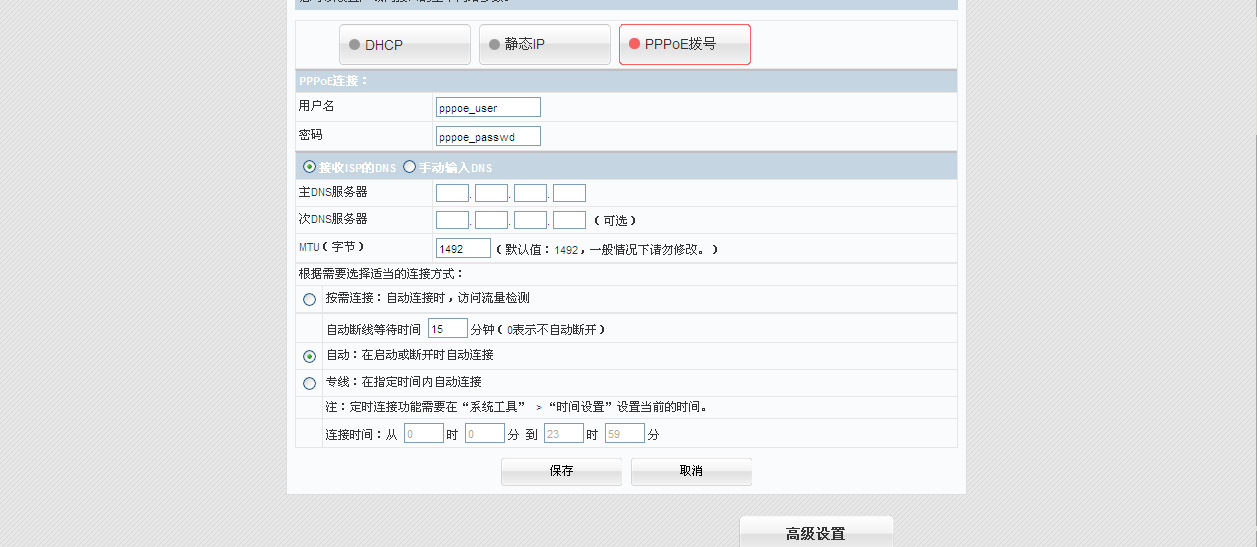1257x547 pixels.
Task: Select 专线 scheduled connection radio
Action: 309,383
